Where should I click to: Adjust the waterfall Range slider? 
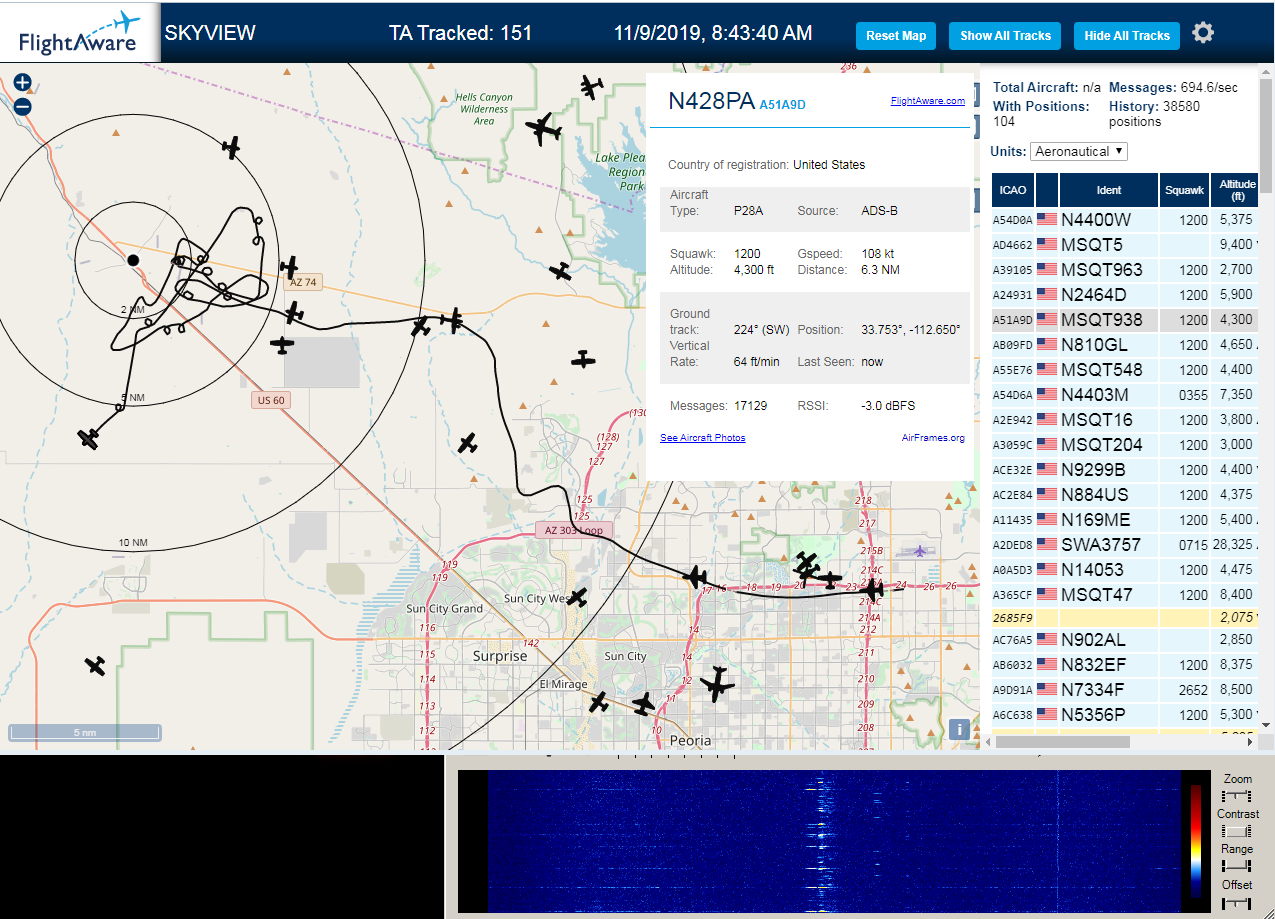[x=1237, y=866]
